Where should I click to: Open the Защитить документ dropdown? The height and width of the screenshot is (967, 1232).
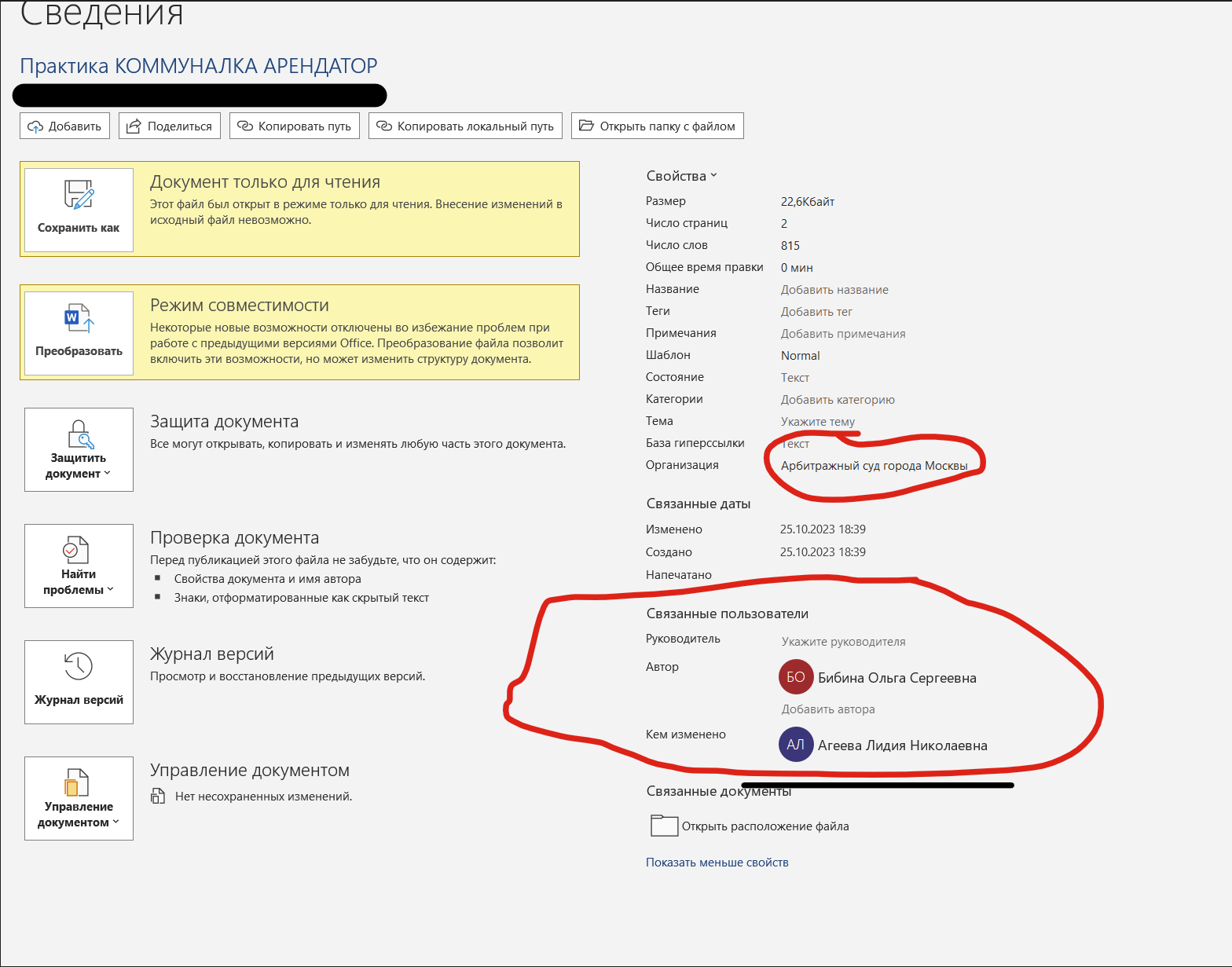point(79,449)
